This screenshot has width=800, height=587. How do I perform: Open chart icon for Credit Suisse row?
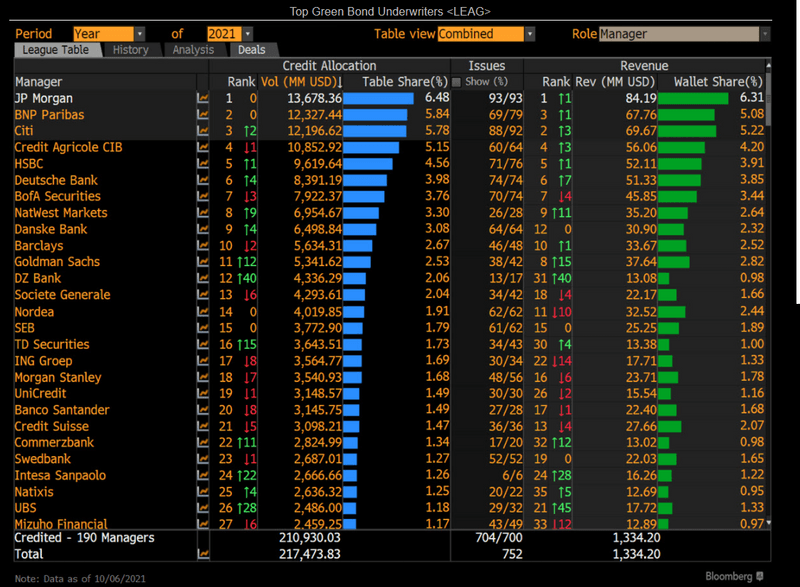(203, 426)
